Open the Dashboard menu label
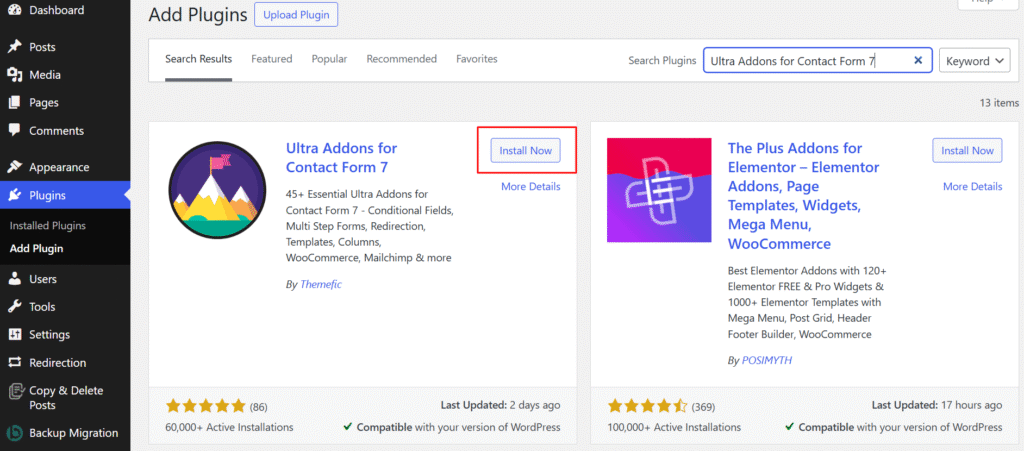 57,10
